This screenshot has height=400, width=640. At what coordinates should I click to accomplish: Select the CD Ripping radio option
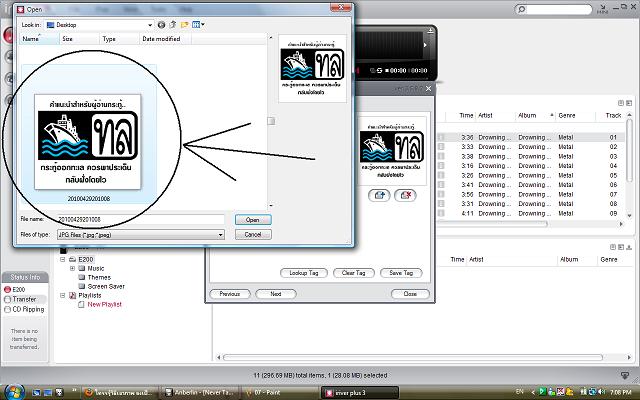(8, 309)
